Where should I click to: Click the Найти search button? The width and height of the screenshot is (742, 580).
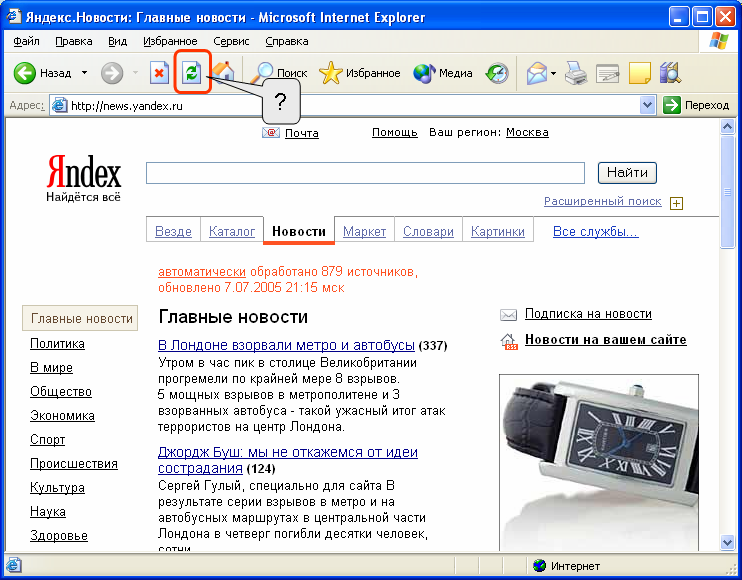click(627, 173)
